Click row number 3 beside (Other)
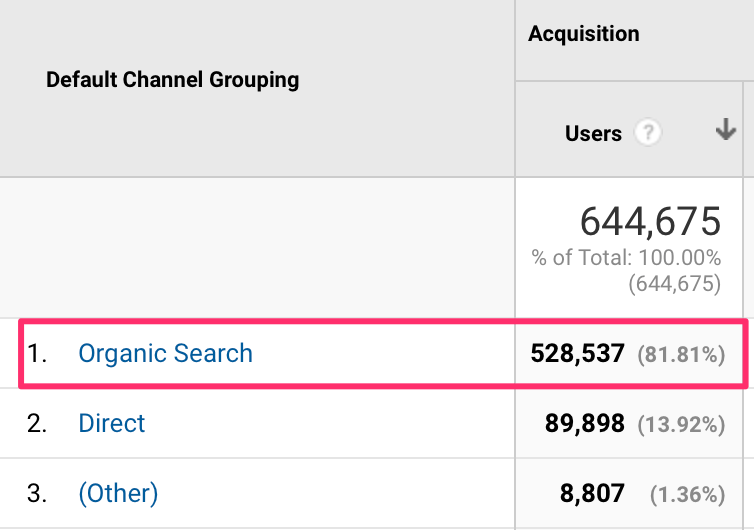This screenshot has width=754, height=530. pos(37,493)
